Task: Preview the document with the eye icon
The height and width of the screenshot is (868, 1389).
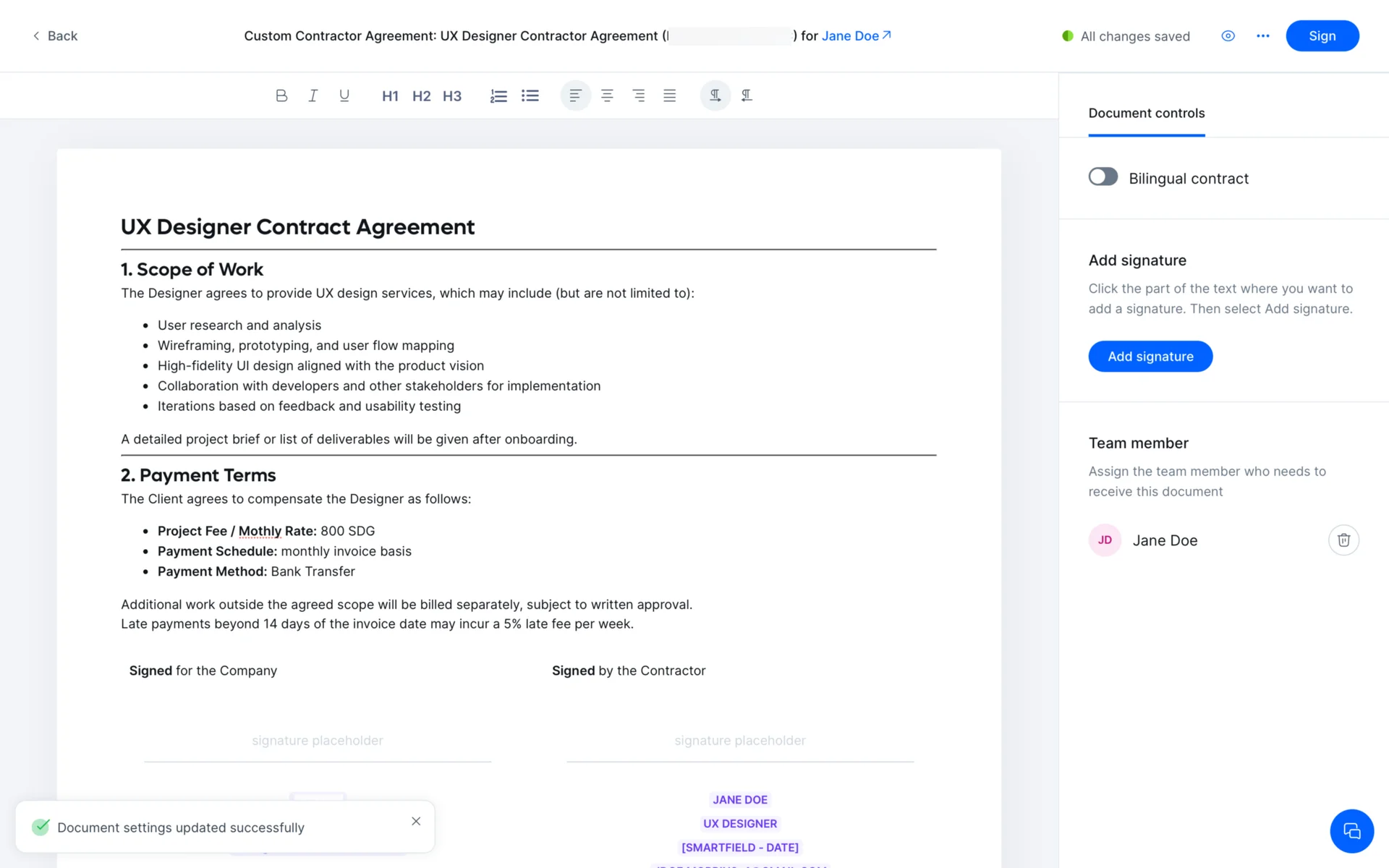Action: [1228, 36]
